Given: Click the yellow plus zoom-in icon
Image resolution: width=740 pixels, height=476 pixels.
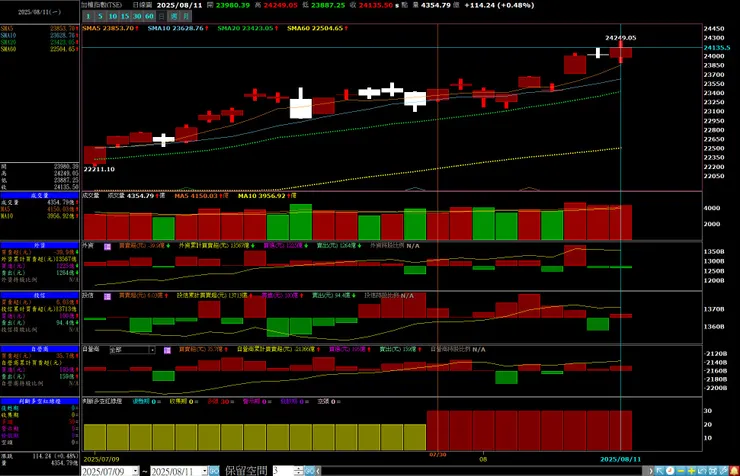Looking at the screenshot, I should (691, 471).
